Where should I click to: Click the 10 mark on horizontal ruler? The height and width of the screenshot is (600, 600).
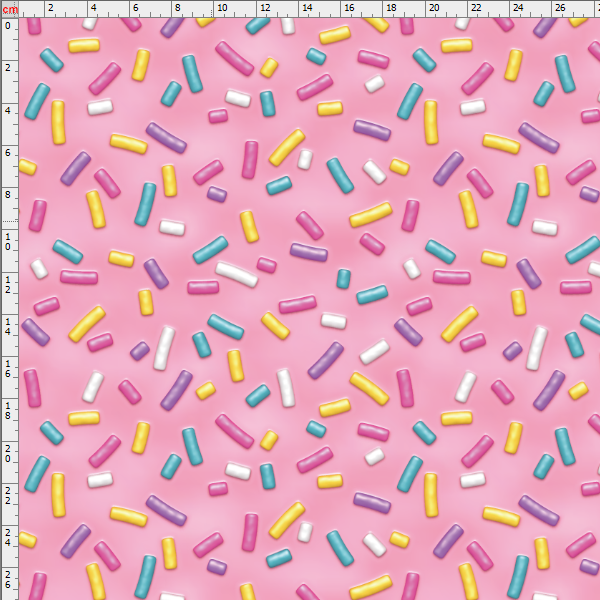pyautogui.click(x=222, y=7)
